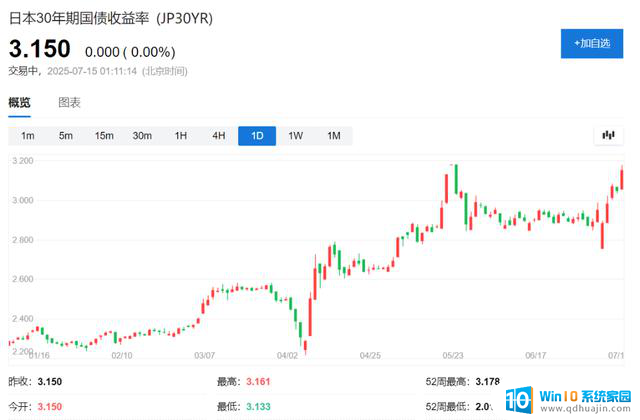Select the 30m interval
The width and height of the screenshot is (640, 420).
(x=142, y=136)
